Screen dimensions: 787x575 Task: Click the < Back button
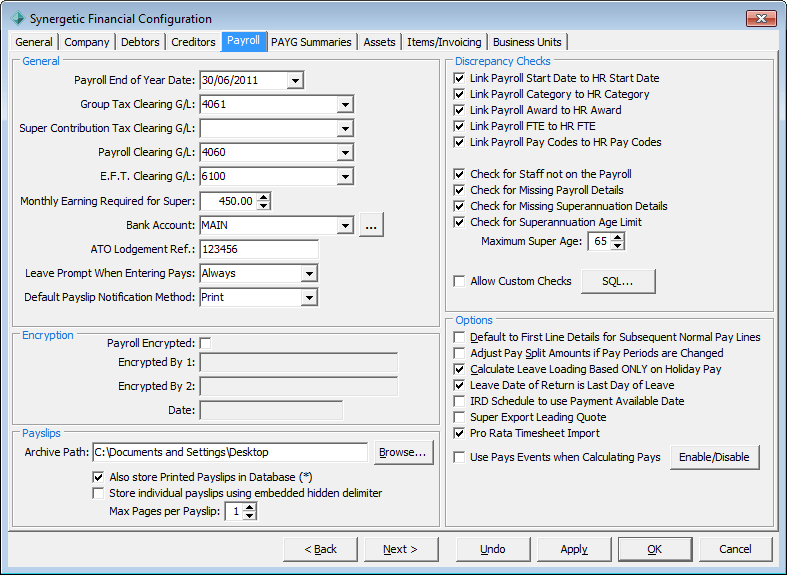point(320,549)
